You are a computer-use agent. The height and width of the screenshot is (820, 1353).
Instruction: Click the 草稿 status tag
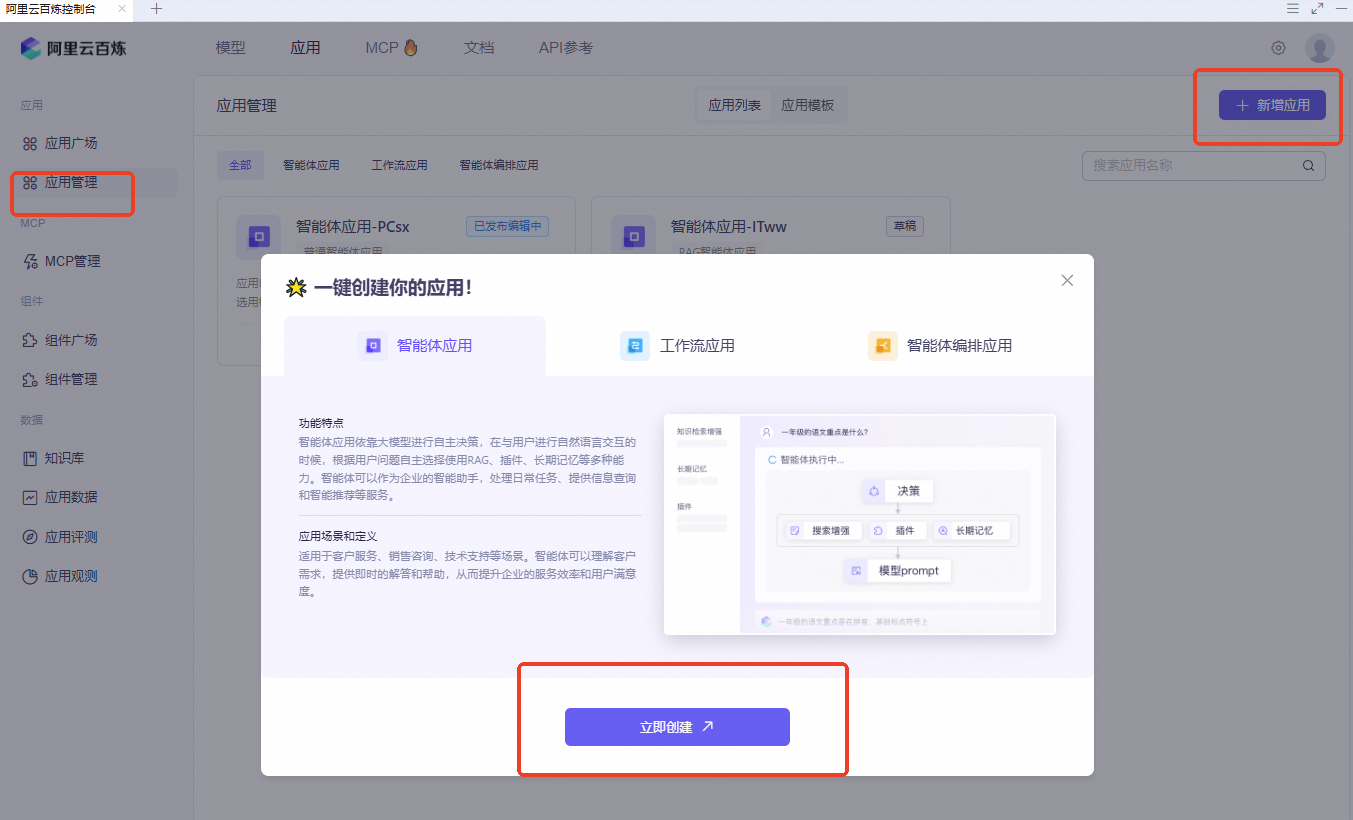point(905,227)
